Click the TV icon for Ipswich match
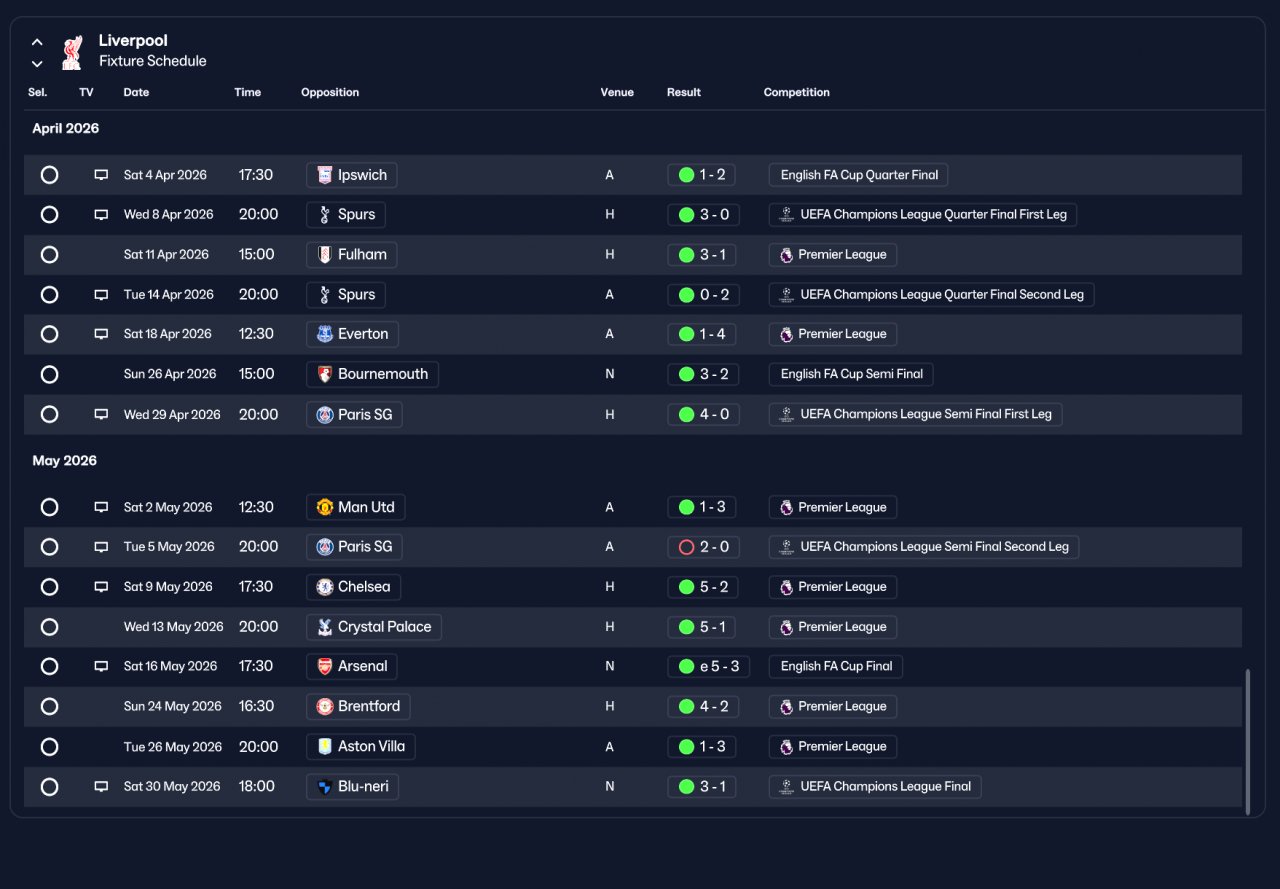1280x889 pixels. [101, 175]
